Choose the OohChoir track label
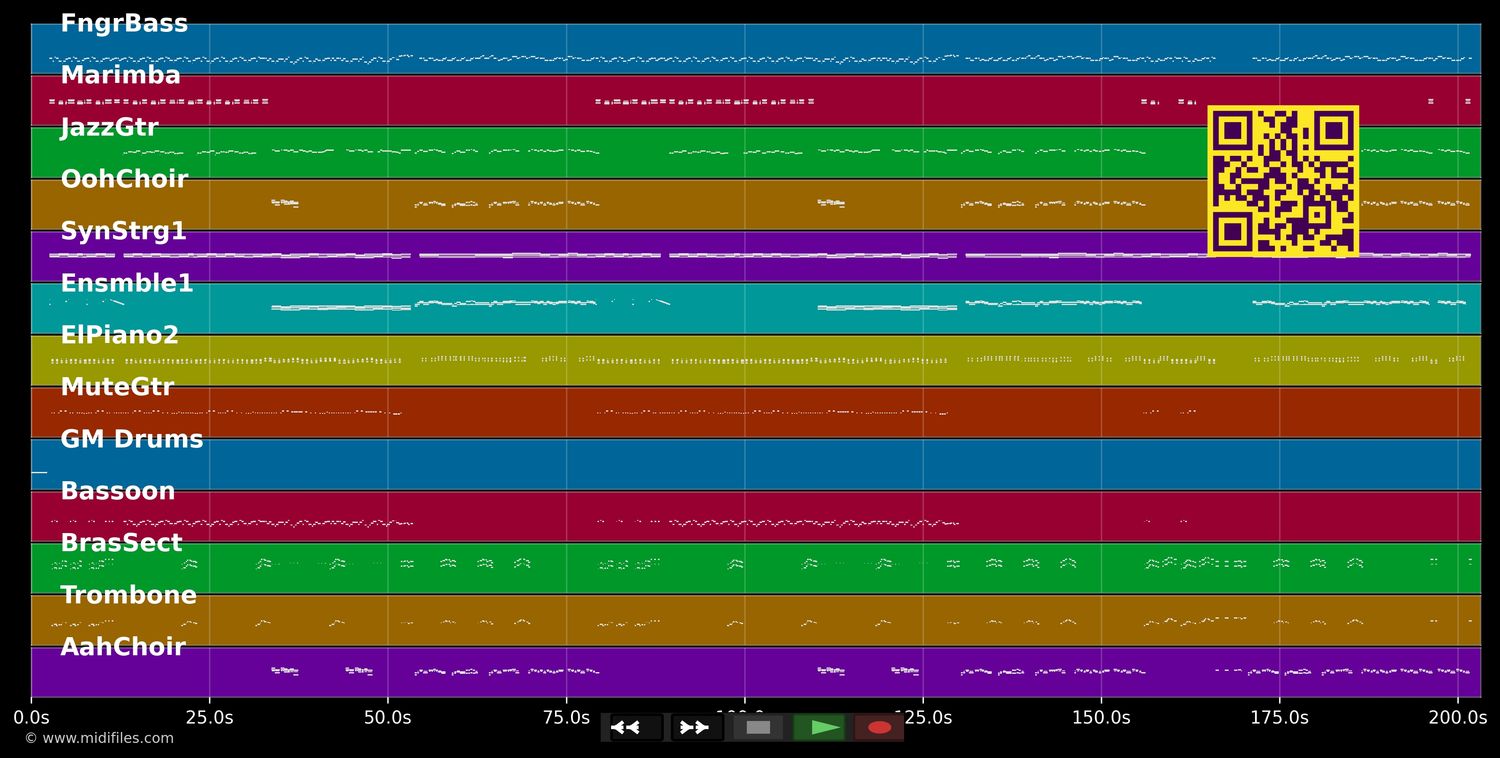 (124, 180)
